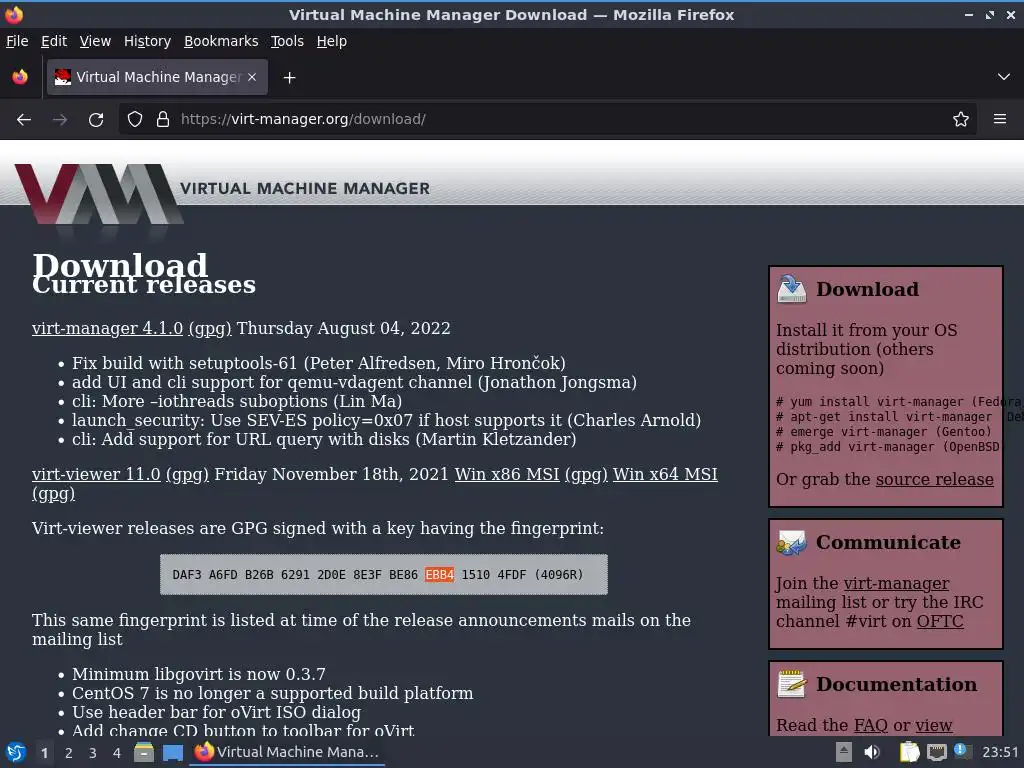The image size is (1024, 768).
Task: Click the virt-manager 4.1.0 release link
Action: (x=107, y=328)
